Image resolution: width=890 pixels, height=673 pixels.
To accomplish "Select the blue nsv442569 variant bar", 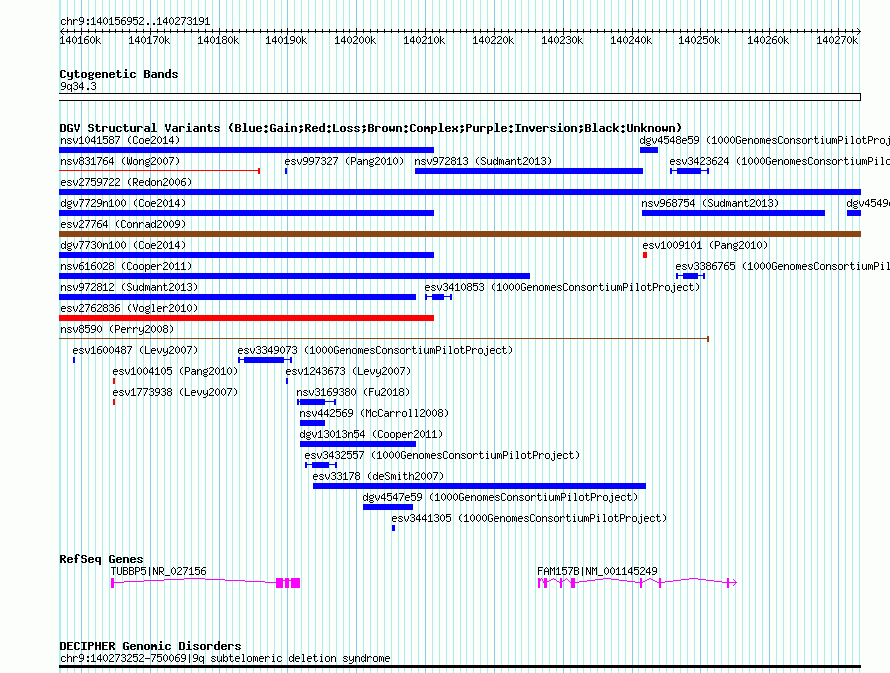I will (312, 423).
